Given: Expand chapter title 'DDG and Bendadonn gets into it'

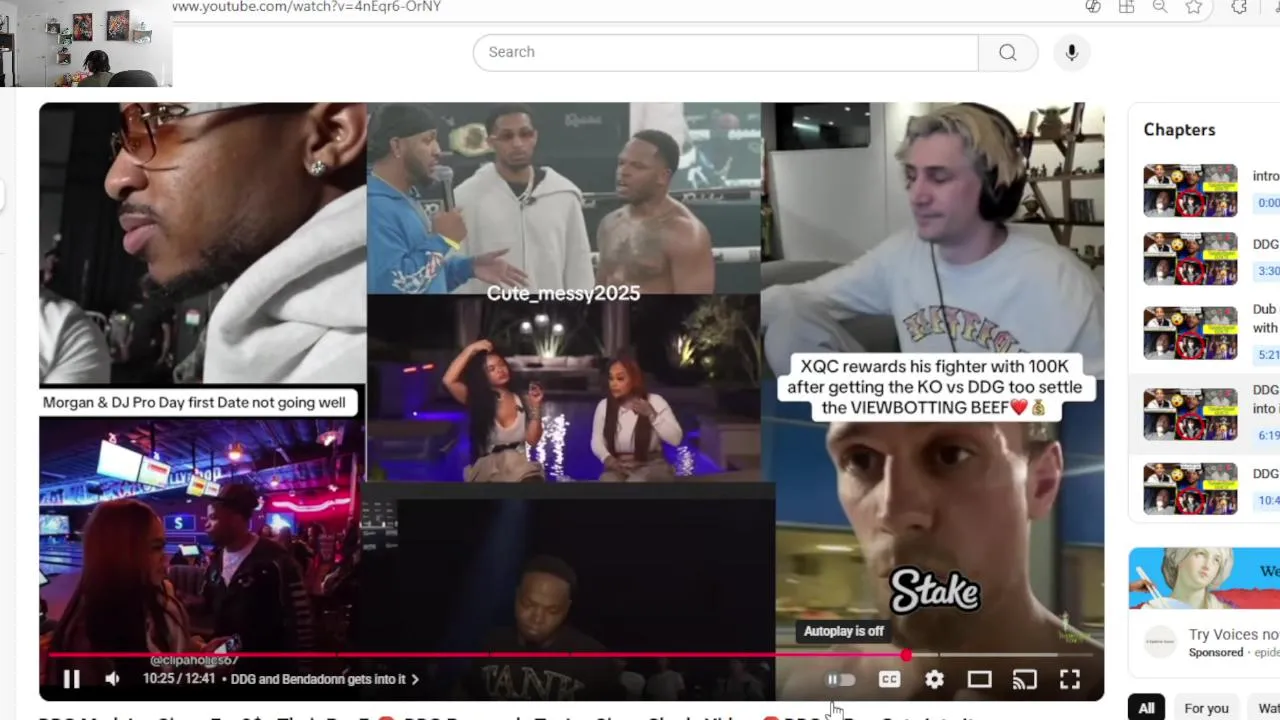Looking at the screenshot, I should [x=325, y=679].
